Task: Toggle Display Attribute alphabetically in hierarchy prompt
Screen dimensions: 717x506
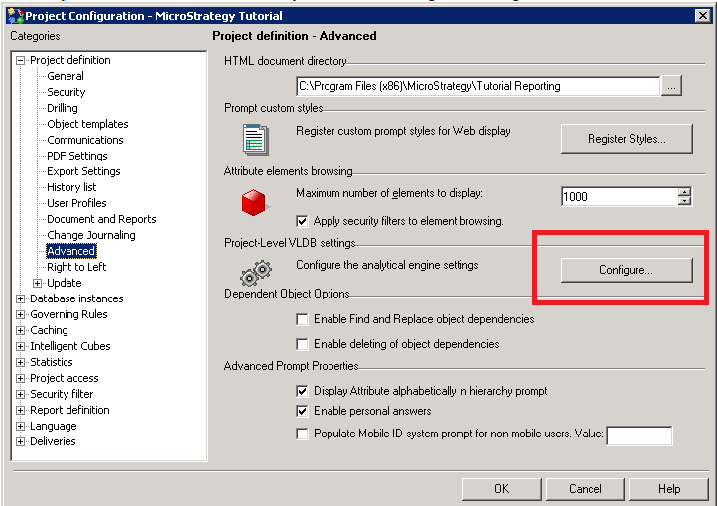Action: click(x=303, y=391)
